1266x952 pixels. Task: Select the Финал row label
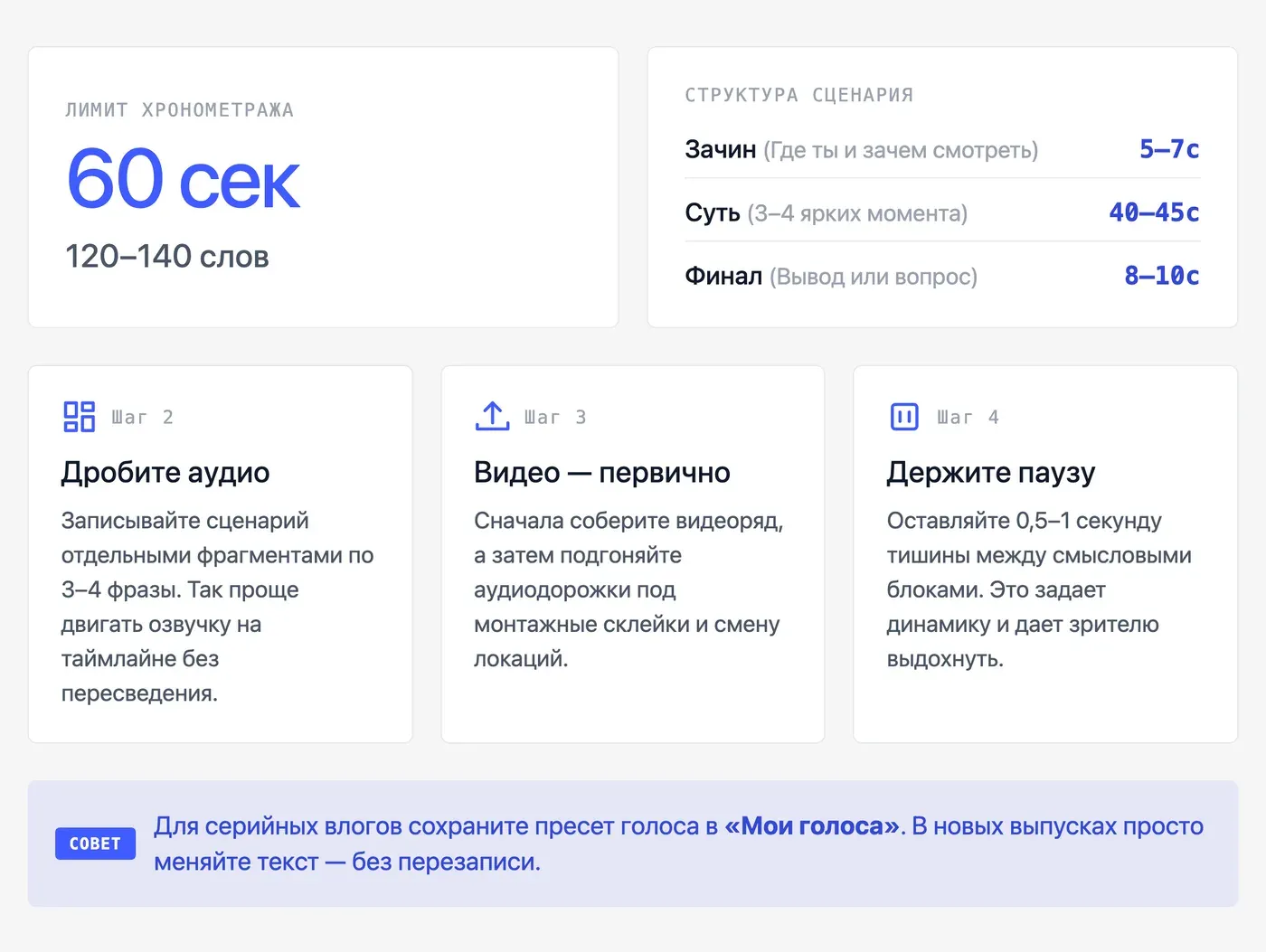723,276
